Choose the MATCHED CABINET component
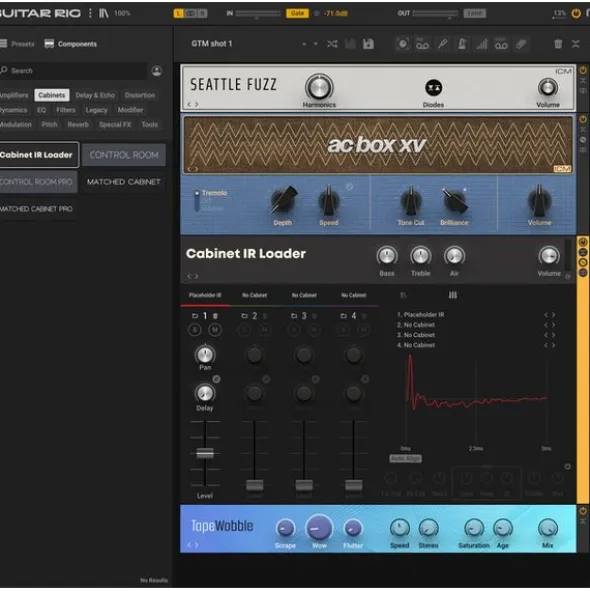 [124, 182]
